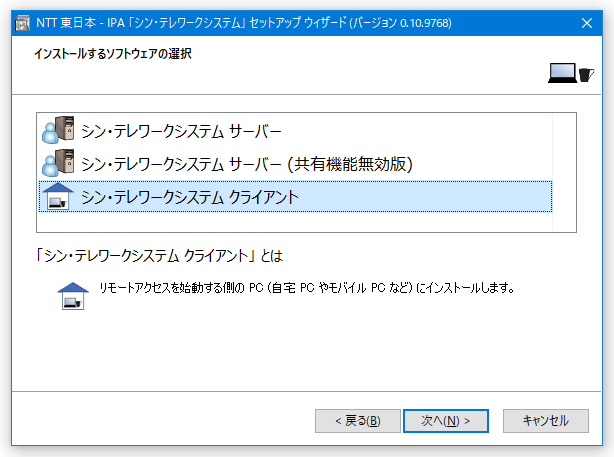This screenshot has height=457, width=614.
Task: Click the setup wizard icon in the title bar
Action: [x=22, y=23]
